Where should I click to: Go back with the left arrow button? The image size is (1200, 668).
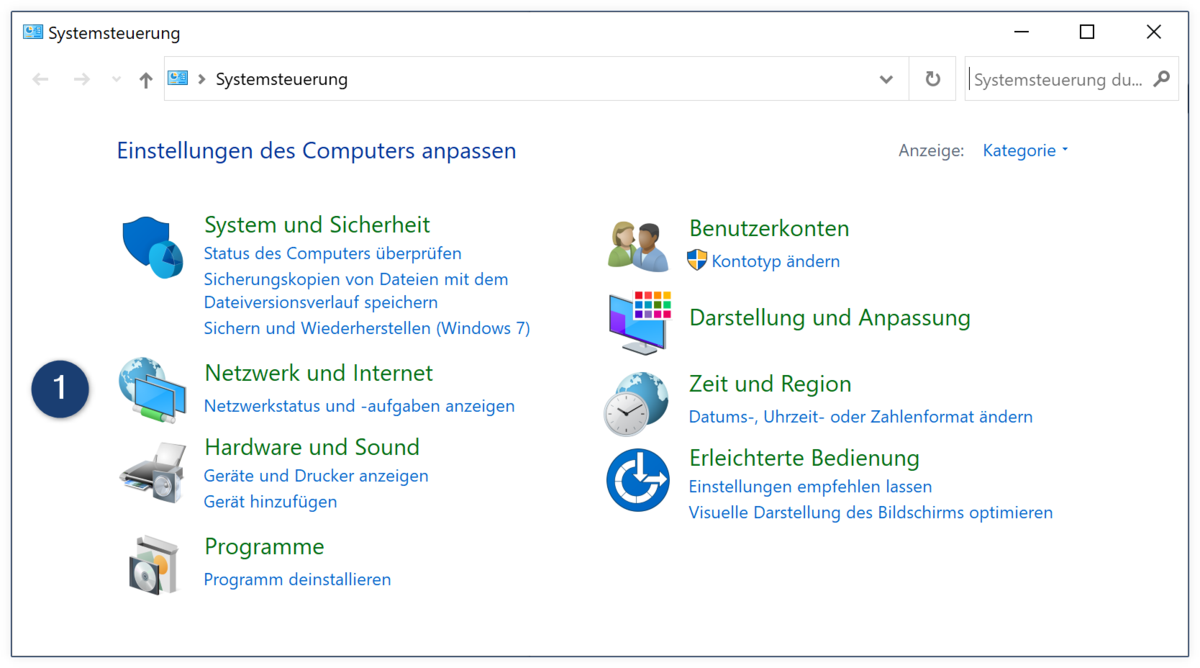click(x=40, y=79)
